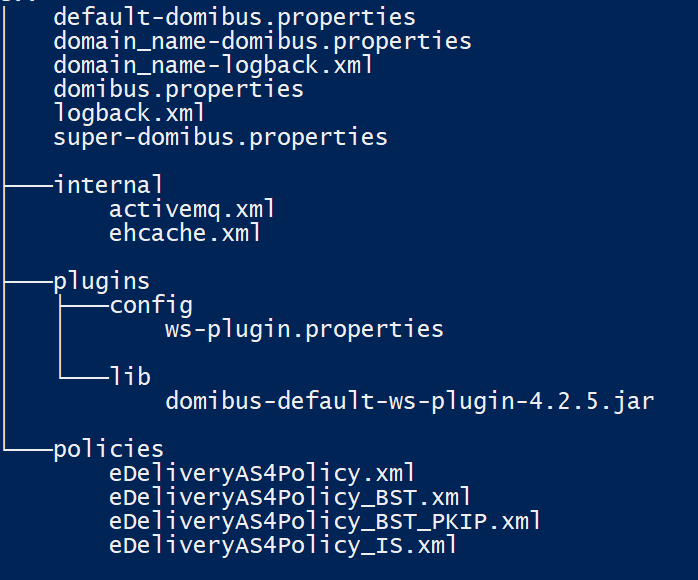Select eDeliveryAS4Policy.xml file
The image size is (698, 580).
(262, 474)
